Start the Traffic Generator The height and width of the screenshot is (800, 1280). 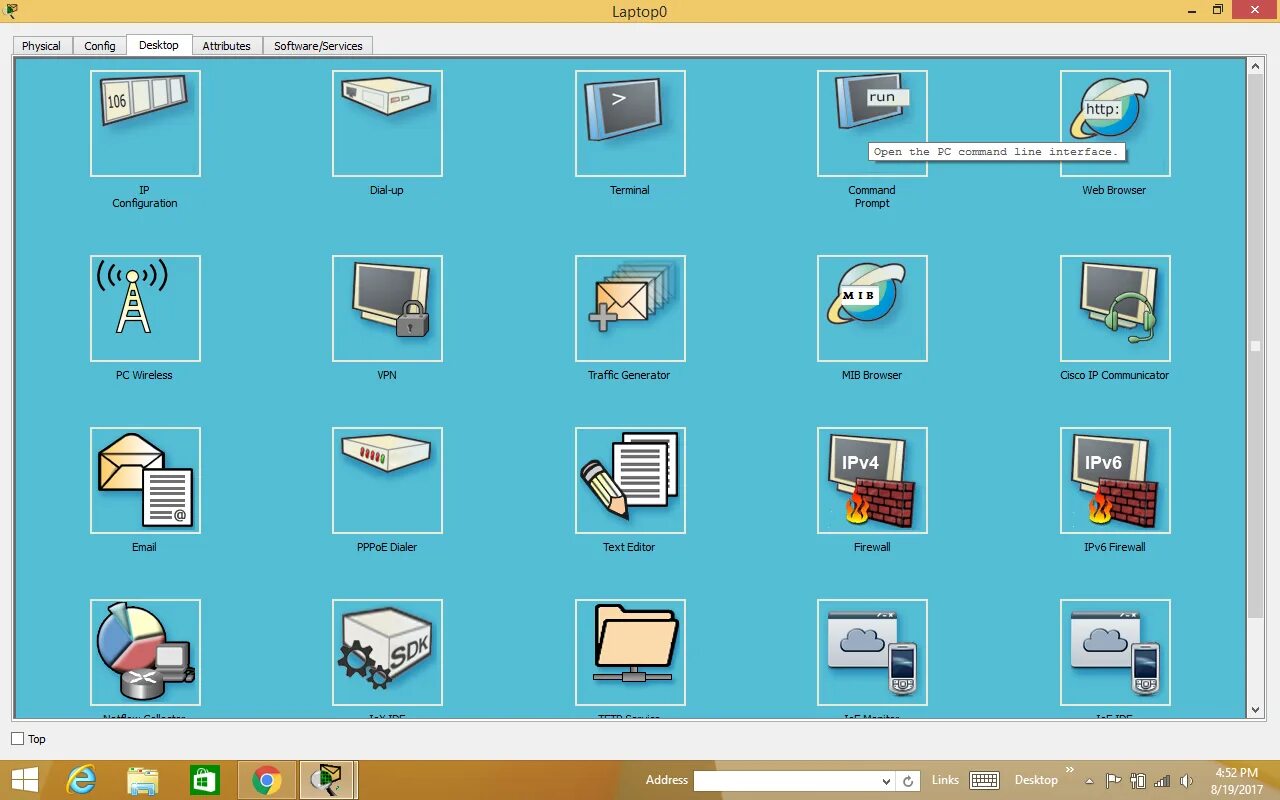coord(630,308)
